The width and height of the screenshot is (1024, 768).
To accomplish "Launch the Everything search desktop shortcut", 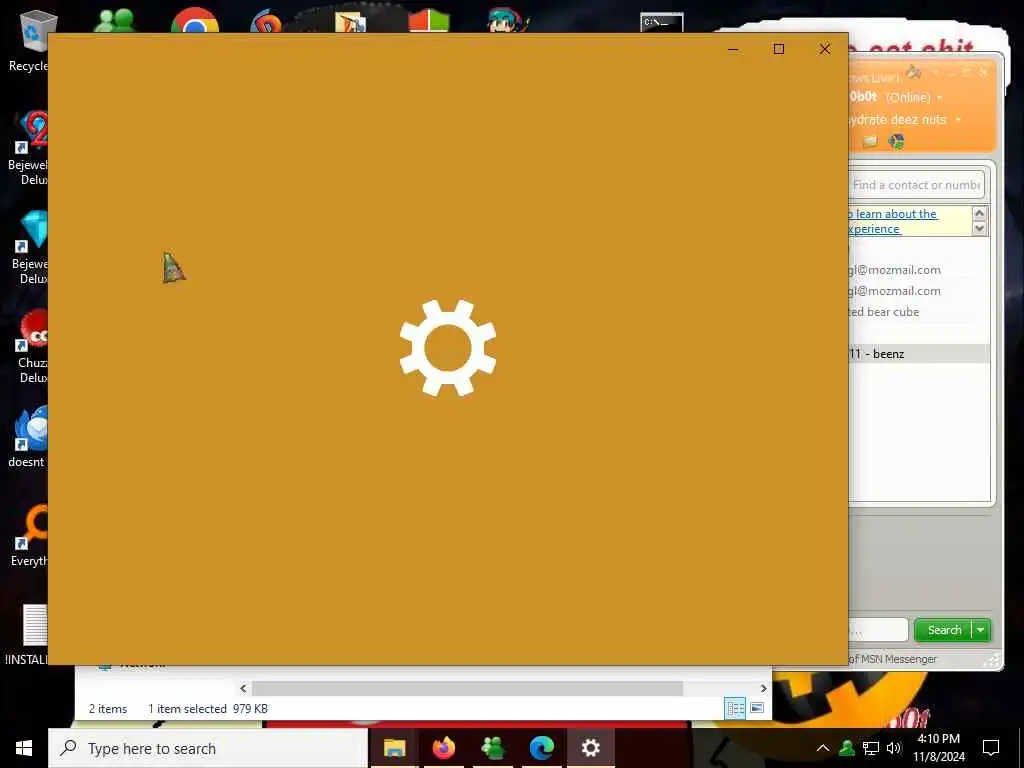I will pyautogui.click(x=29, y=536).
